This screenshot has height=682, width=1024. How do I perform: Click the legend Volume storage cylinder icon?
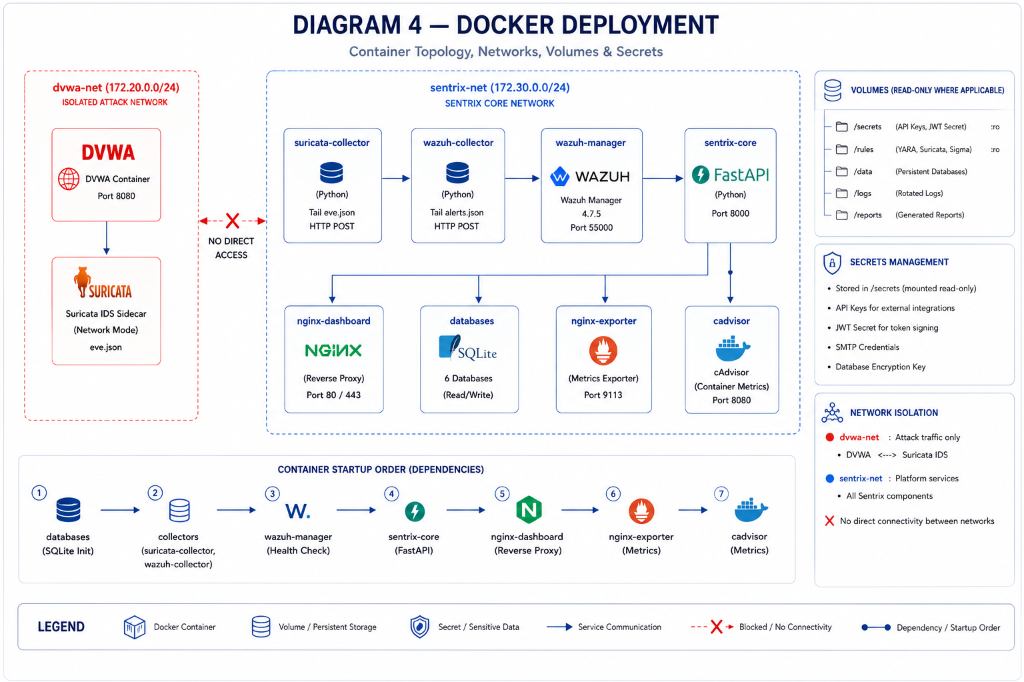[x=261, y=626]
